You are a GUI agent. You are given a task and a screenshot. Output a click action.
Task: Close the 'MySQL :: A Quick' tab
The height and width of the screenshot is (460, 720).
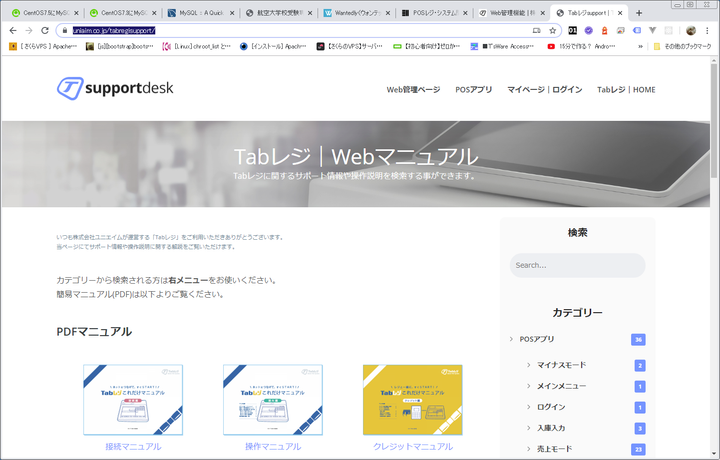coord(232,13)
